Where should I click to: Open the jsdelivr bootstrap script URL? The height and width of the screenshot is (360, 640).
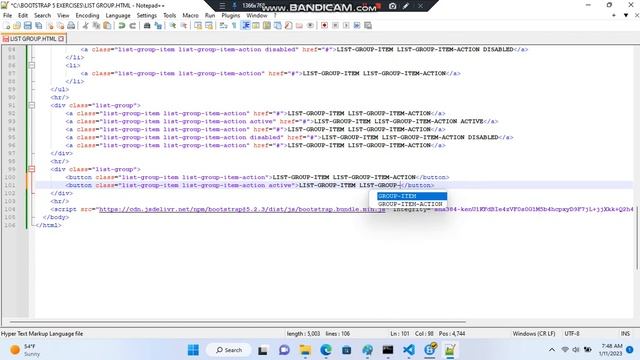click(x=242, y=209)
